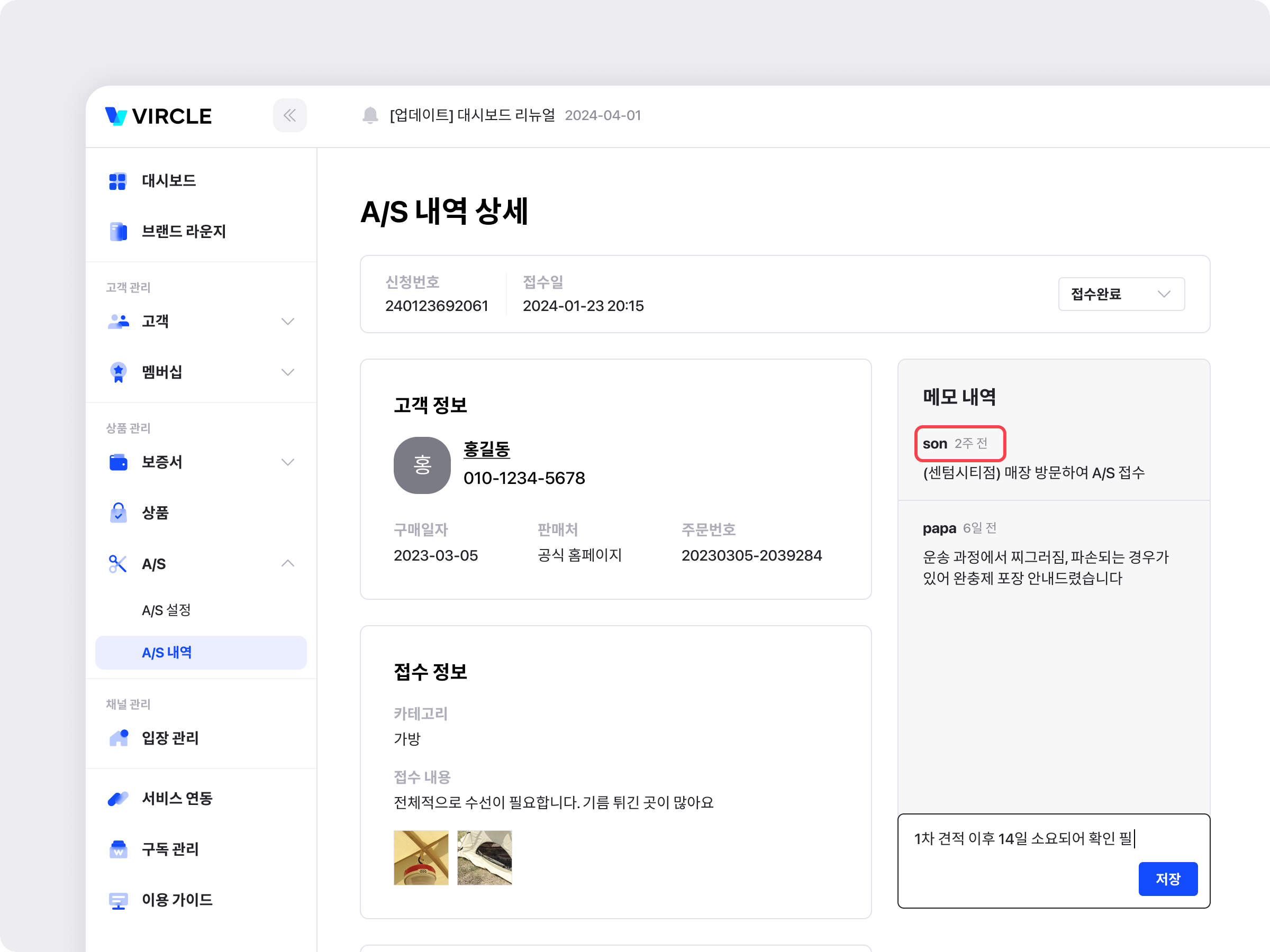Screen dimensions: 1270x952
Task: Click the 고객 people icon
Action: pos(119,322)
